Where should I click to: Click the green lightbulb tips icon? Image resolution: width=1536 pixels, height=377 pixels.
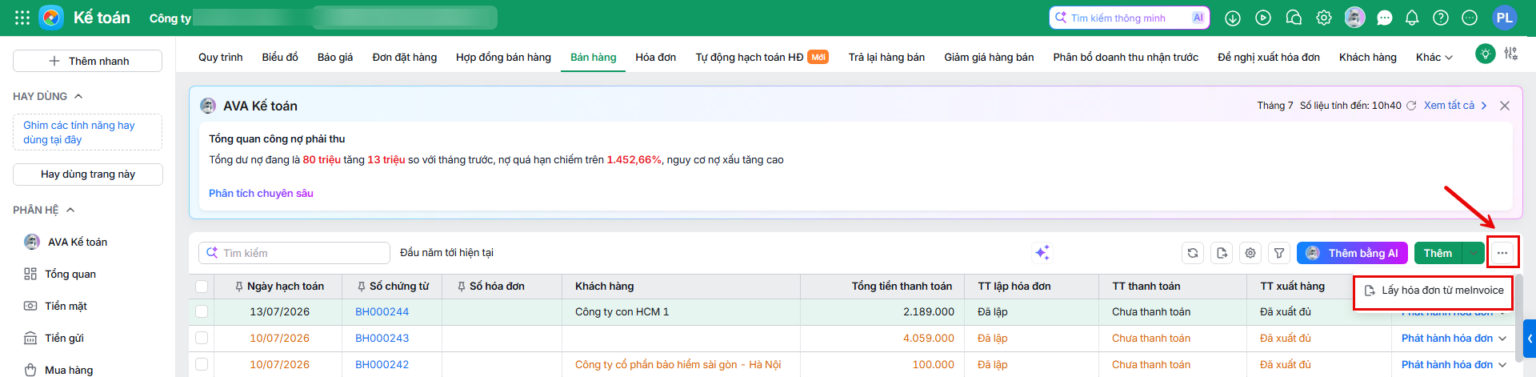[1485, 54]
